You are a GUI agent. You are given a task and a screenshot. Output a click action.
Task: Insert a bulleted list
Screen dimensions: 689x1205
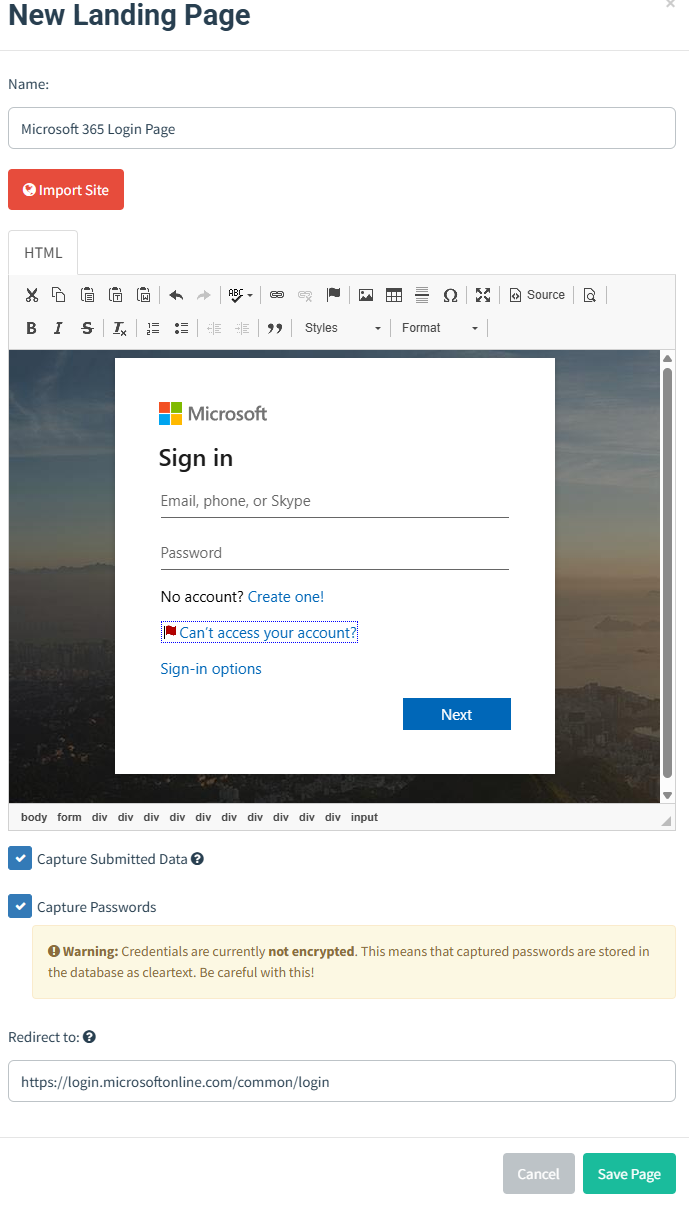pyautogui.click(x=181, y=328)
